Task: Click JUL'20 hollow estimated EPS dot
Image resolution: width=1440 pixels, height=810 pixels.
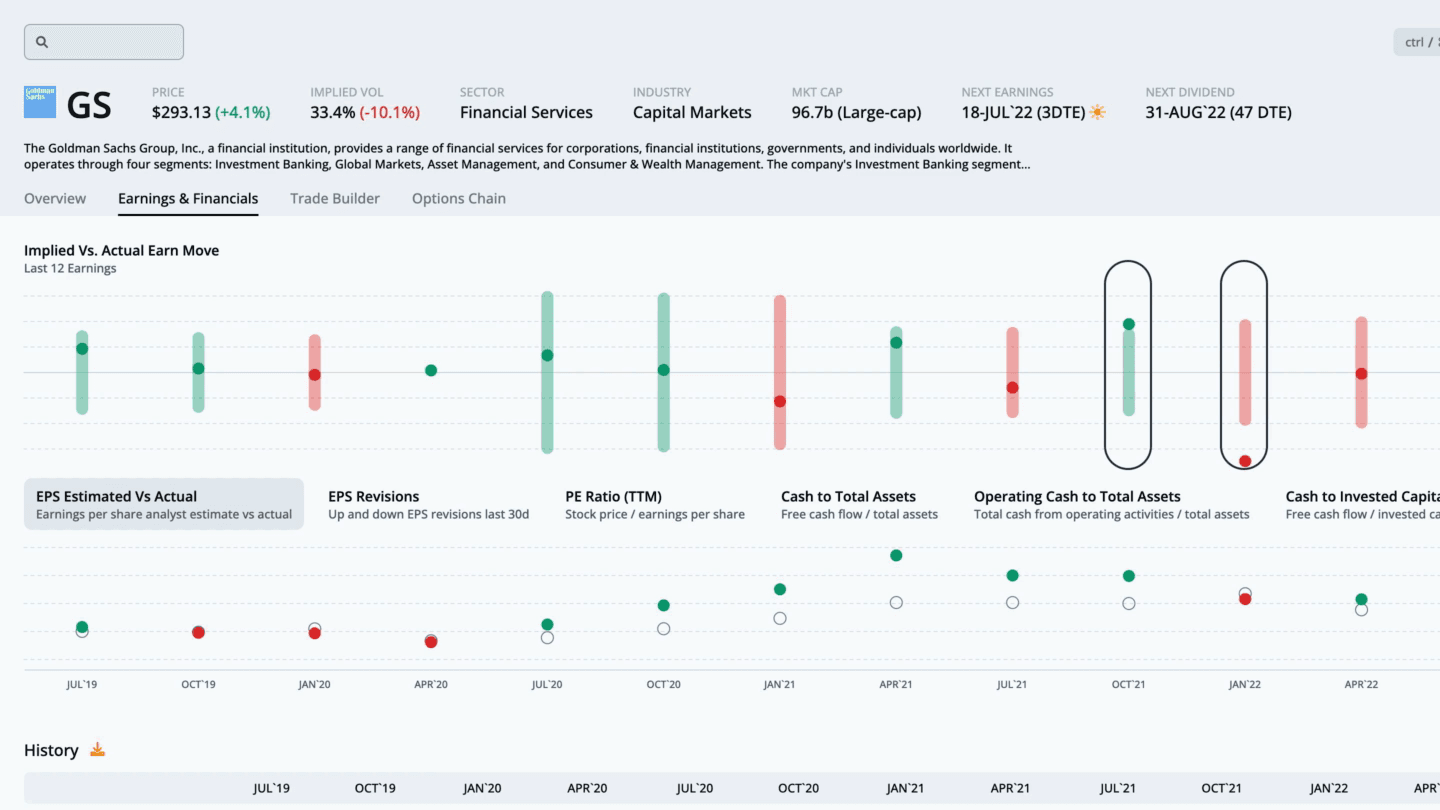Action: coord(547,637)
